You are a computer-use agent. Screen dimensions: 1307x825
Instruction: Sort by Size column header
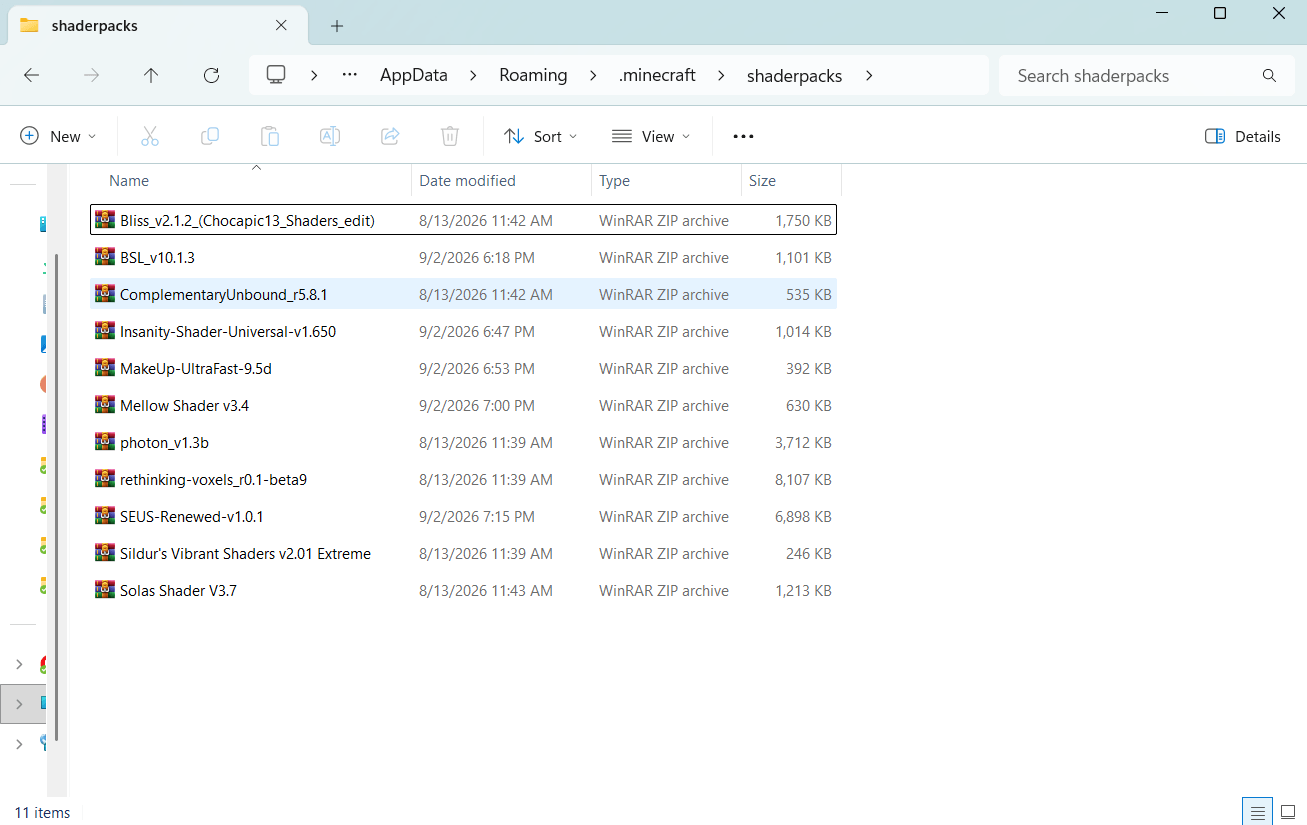pos(762,181)
